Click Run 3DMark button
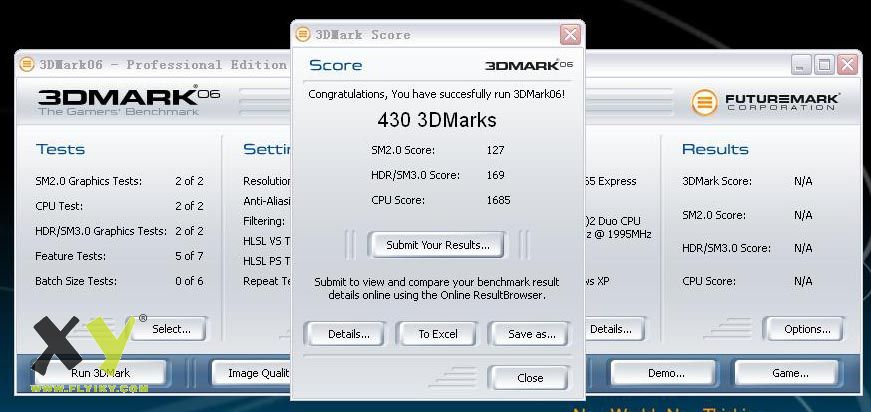Screen dimensions: 871x412 tap(101, 373)
